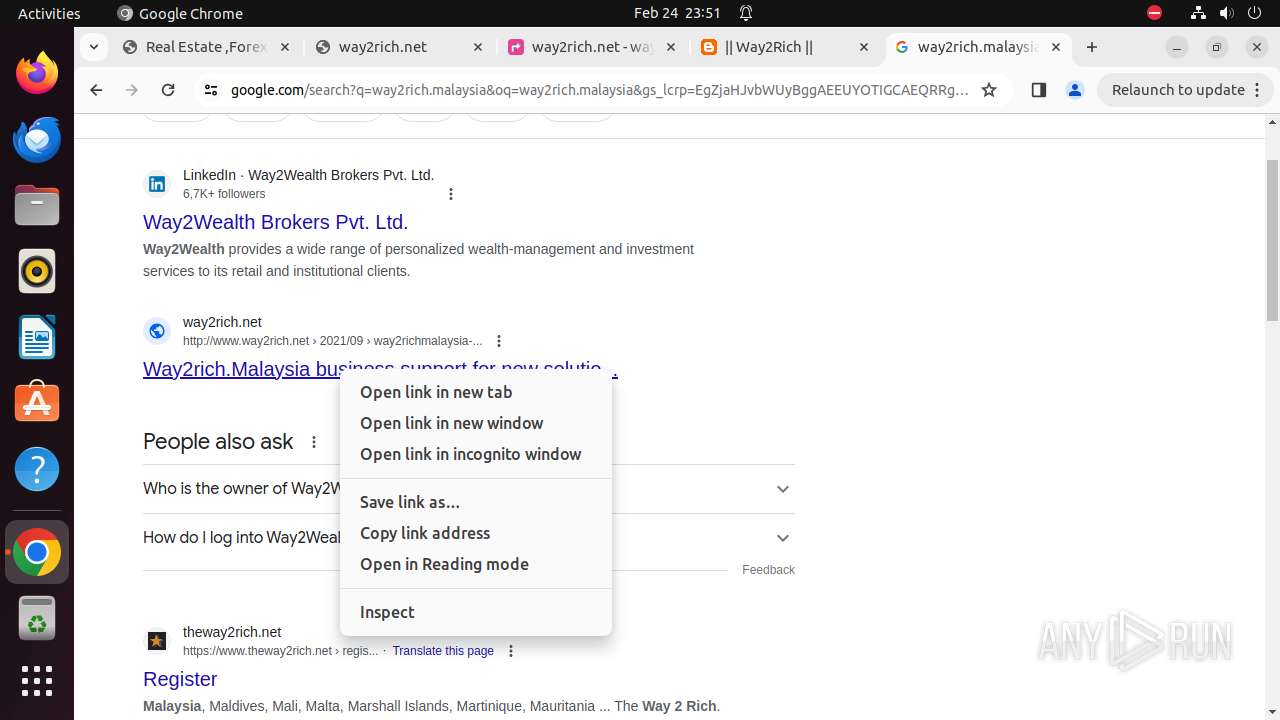Expand 'How do I log into Way2Weal...' question

469,538
